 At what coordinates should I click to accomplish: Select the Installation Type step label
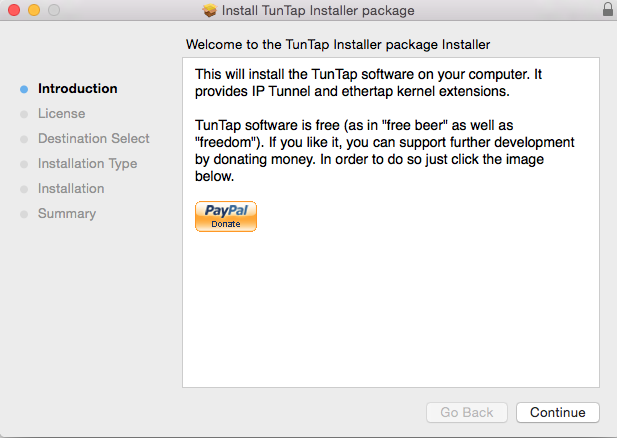point(87,164)
